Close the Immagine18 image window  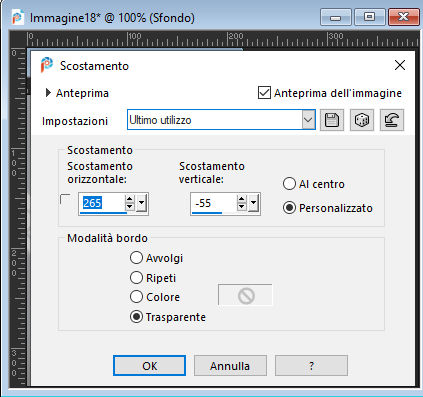(x=403, y=17)
